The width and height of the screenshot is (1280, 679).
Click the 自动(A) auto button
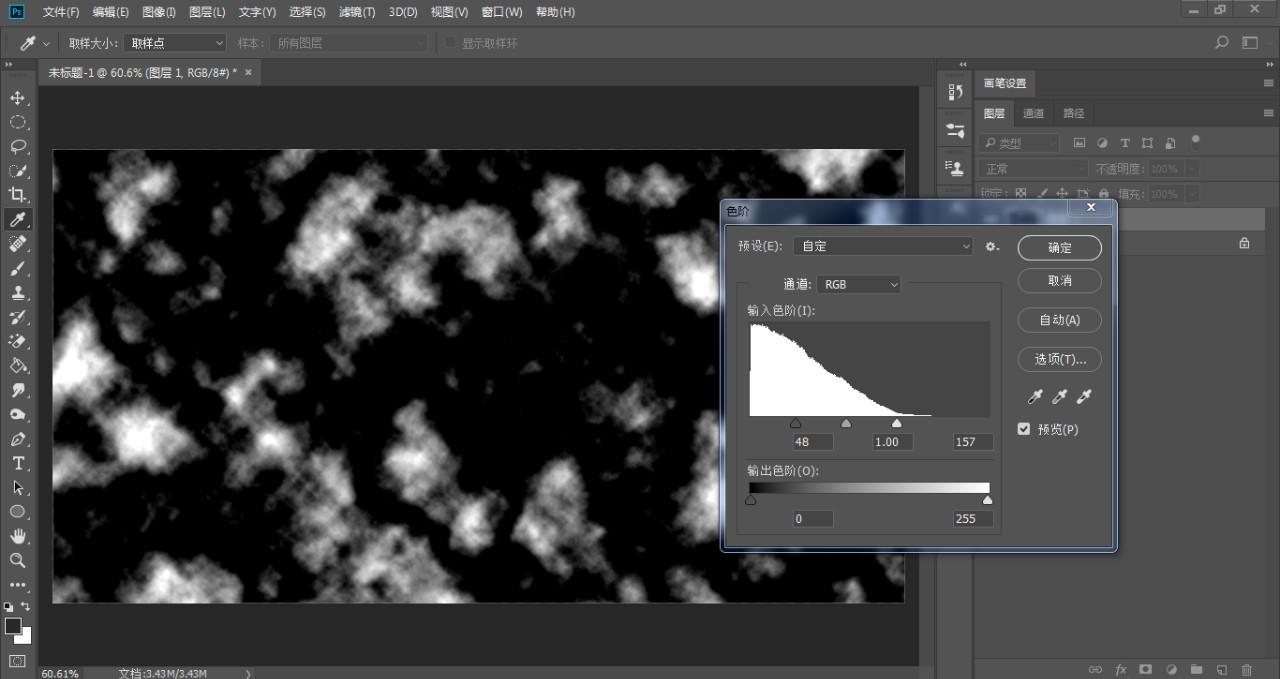click(x=1060, y=320)
